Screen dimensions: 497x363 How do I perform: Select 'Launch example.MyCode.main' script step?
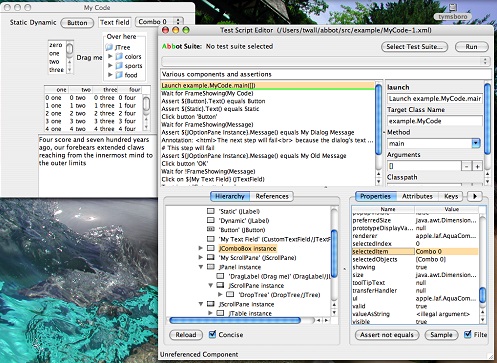point(267,86)
